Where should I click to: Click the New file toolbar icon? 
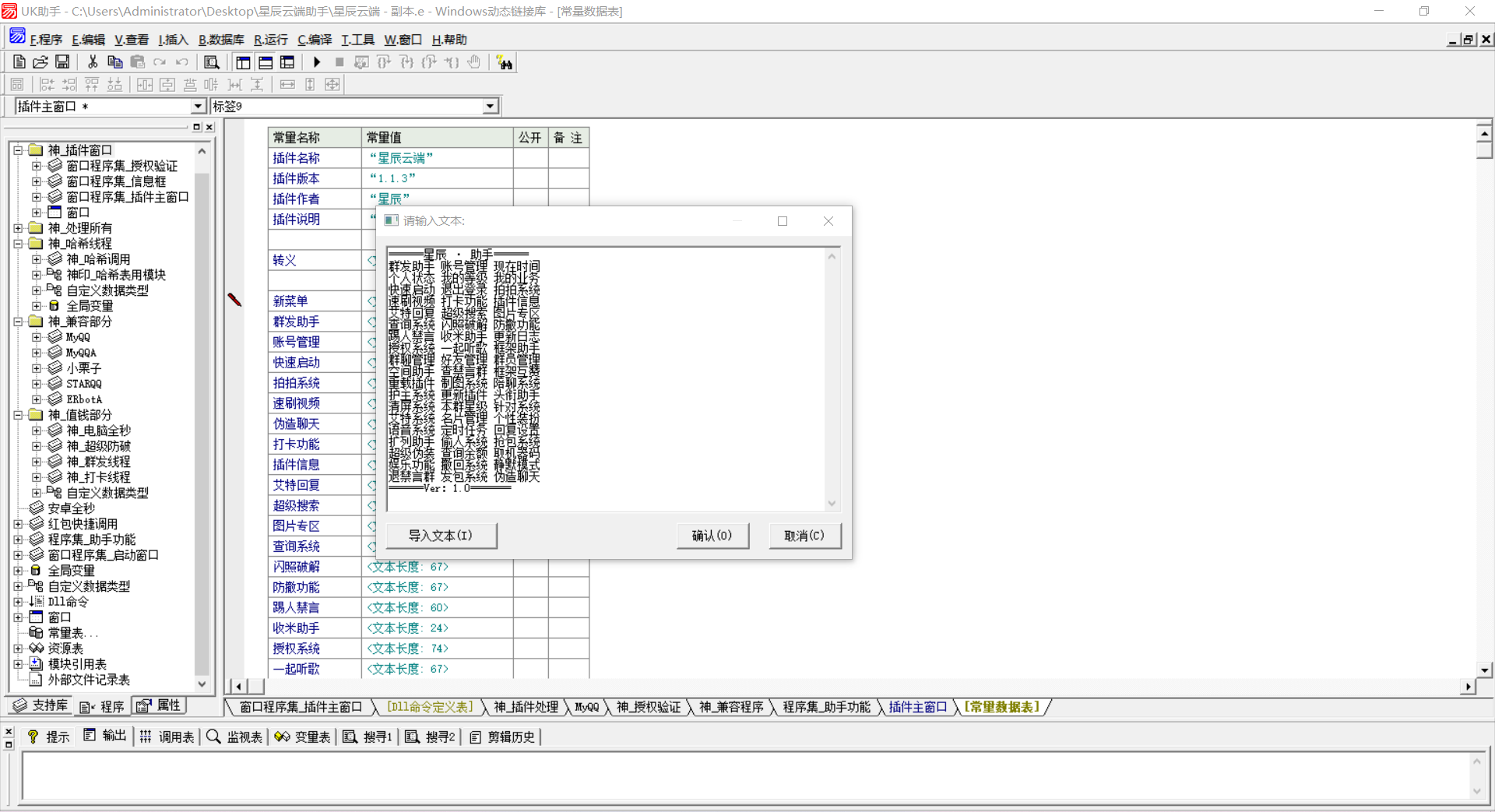tap(19, 62)
